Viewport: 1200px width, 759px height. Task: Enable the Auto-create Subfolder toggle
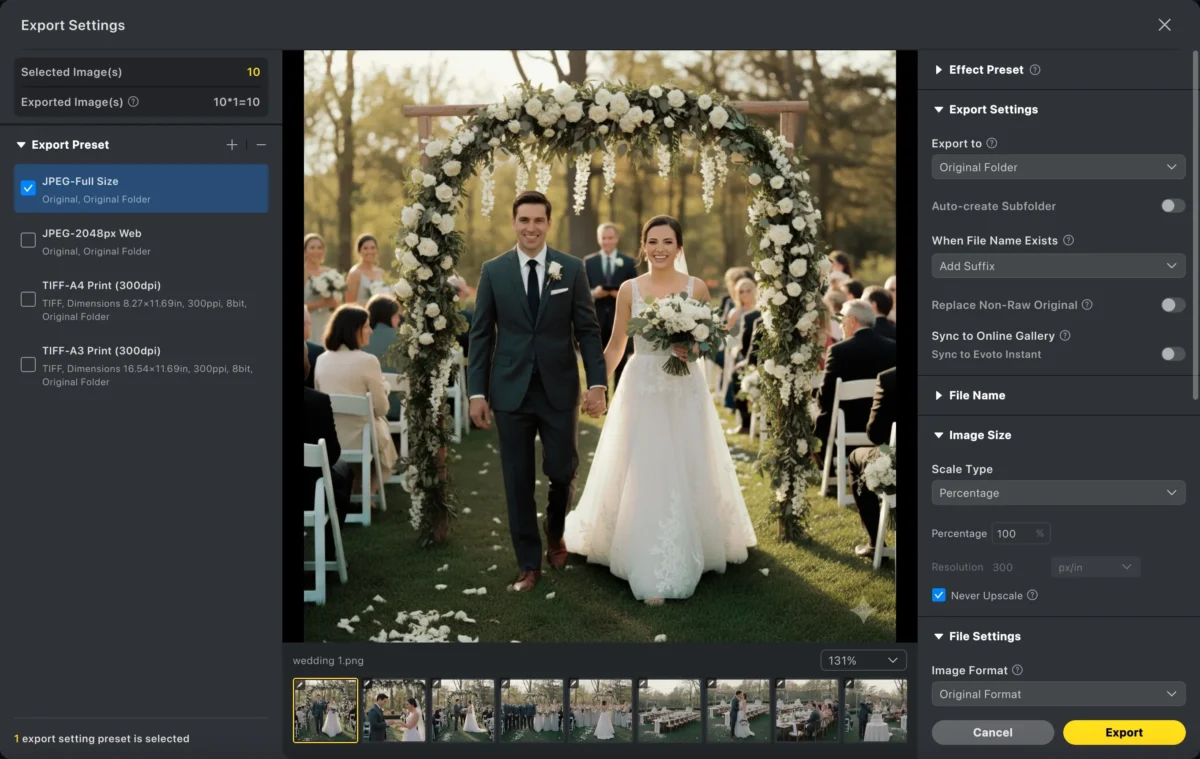pyautogui.click(x=1172, y=206)
